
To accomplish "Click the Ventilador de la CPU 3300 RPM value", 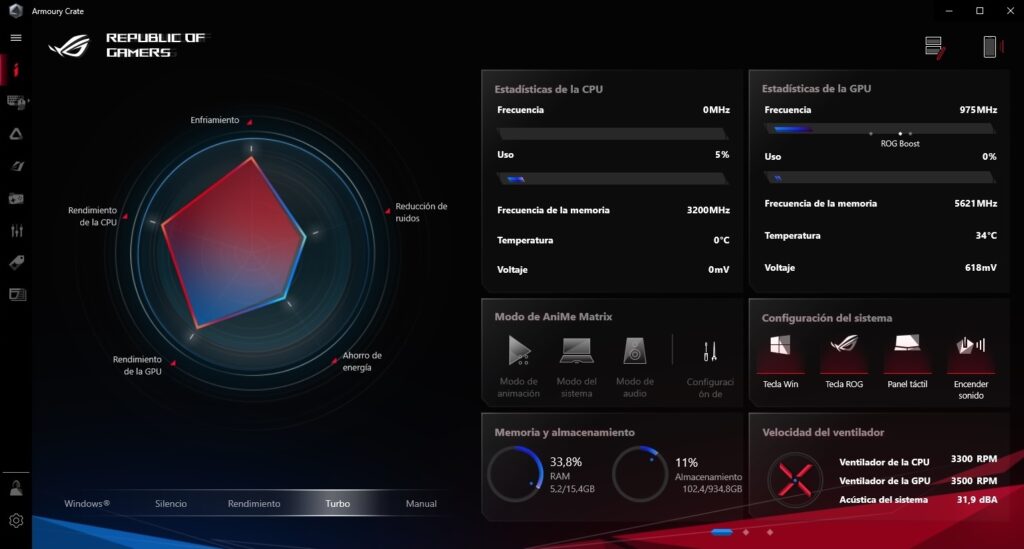I will coord(974,459).
